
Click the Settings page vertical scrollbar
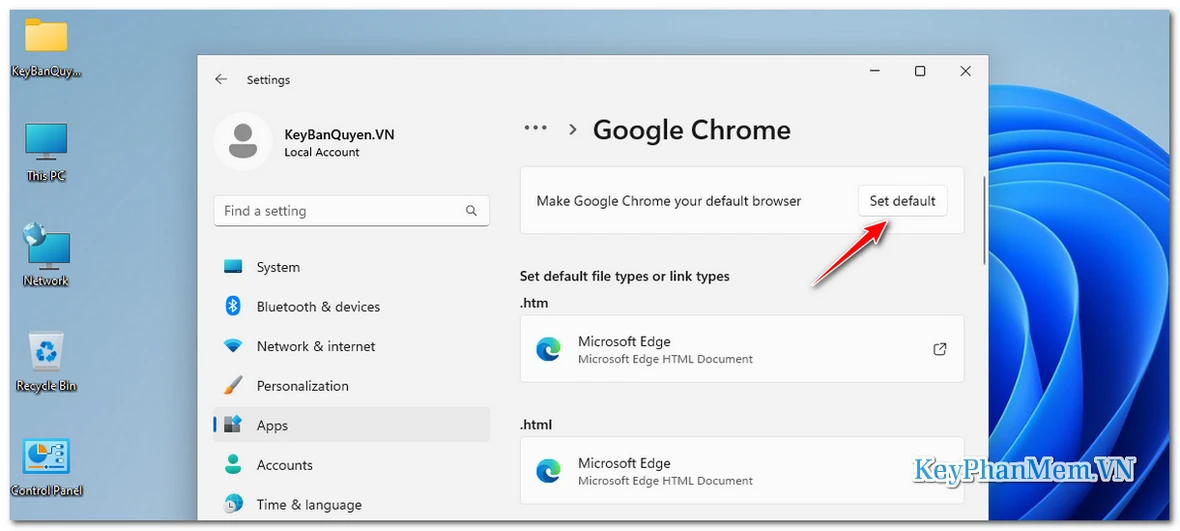[984, 220]
